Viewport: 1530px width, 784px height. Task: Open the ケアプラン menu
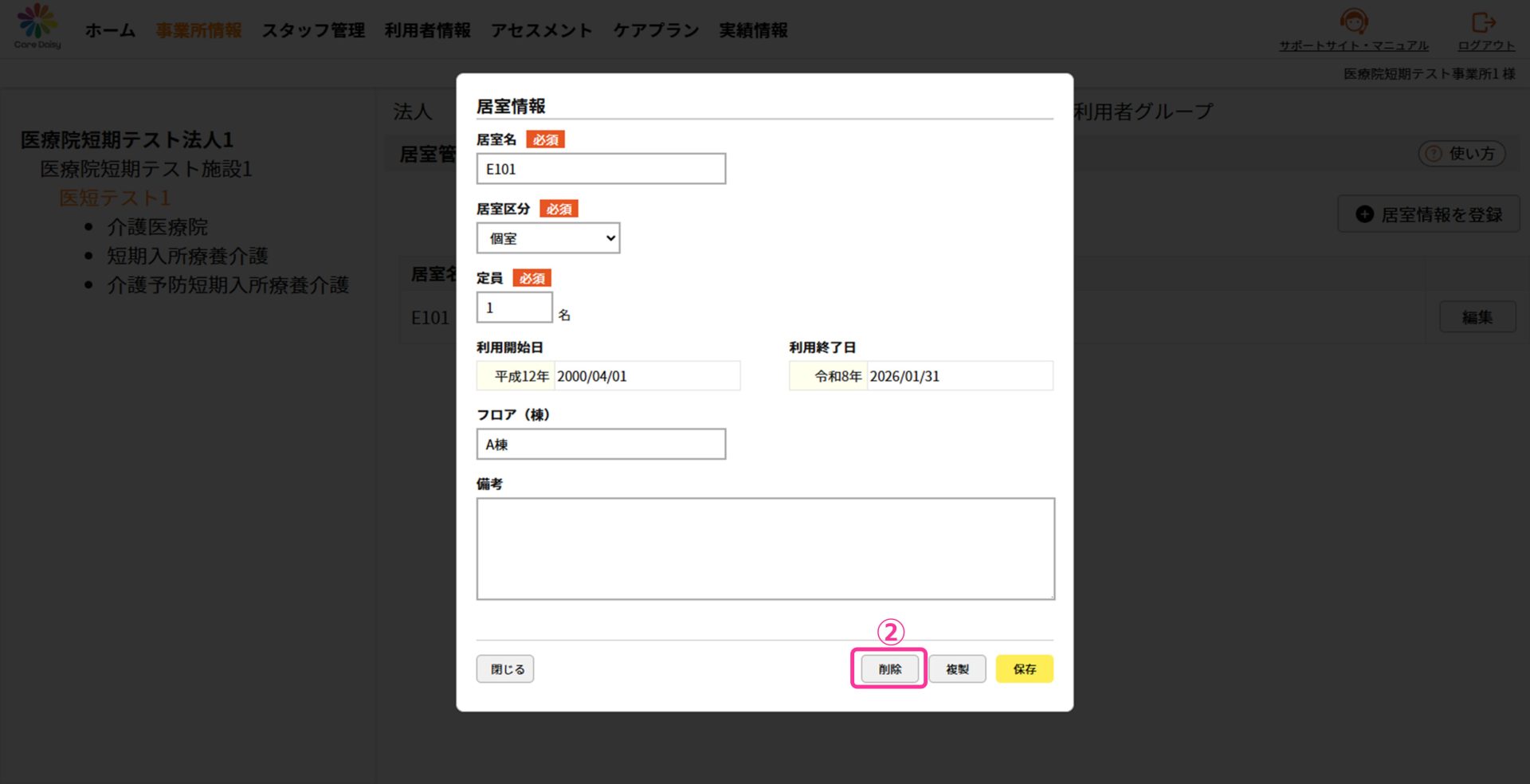[655, 30]
